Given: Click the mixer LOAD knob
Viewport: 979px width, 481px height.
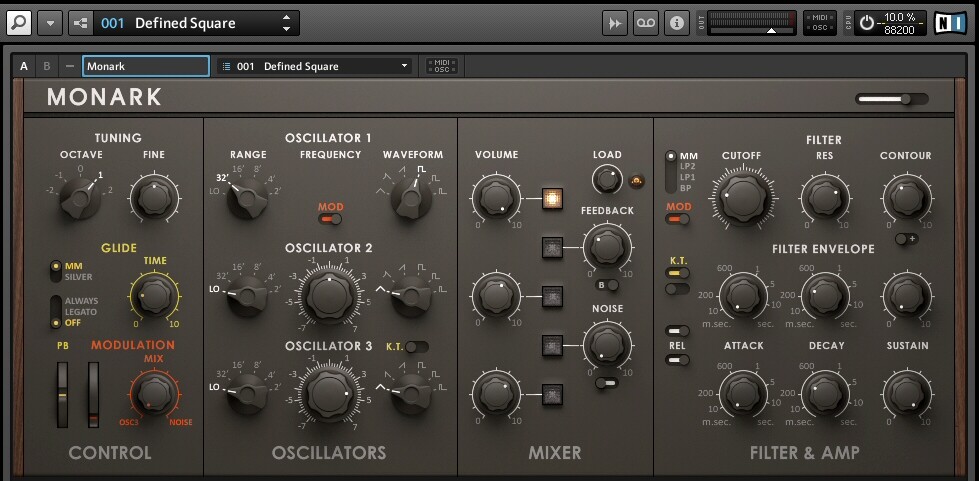Looking at the screenshot, I should pos(607,180).
